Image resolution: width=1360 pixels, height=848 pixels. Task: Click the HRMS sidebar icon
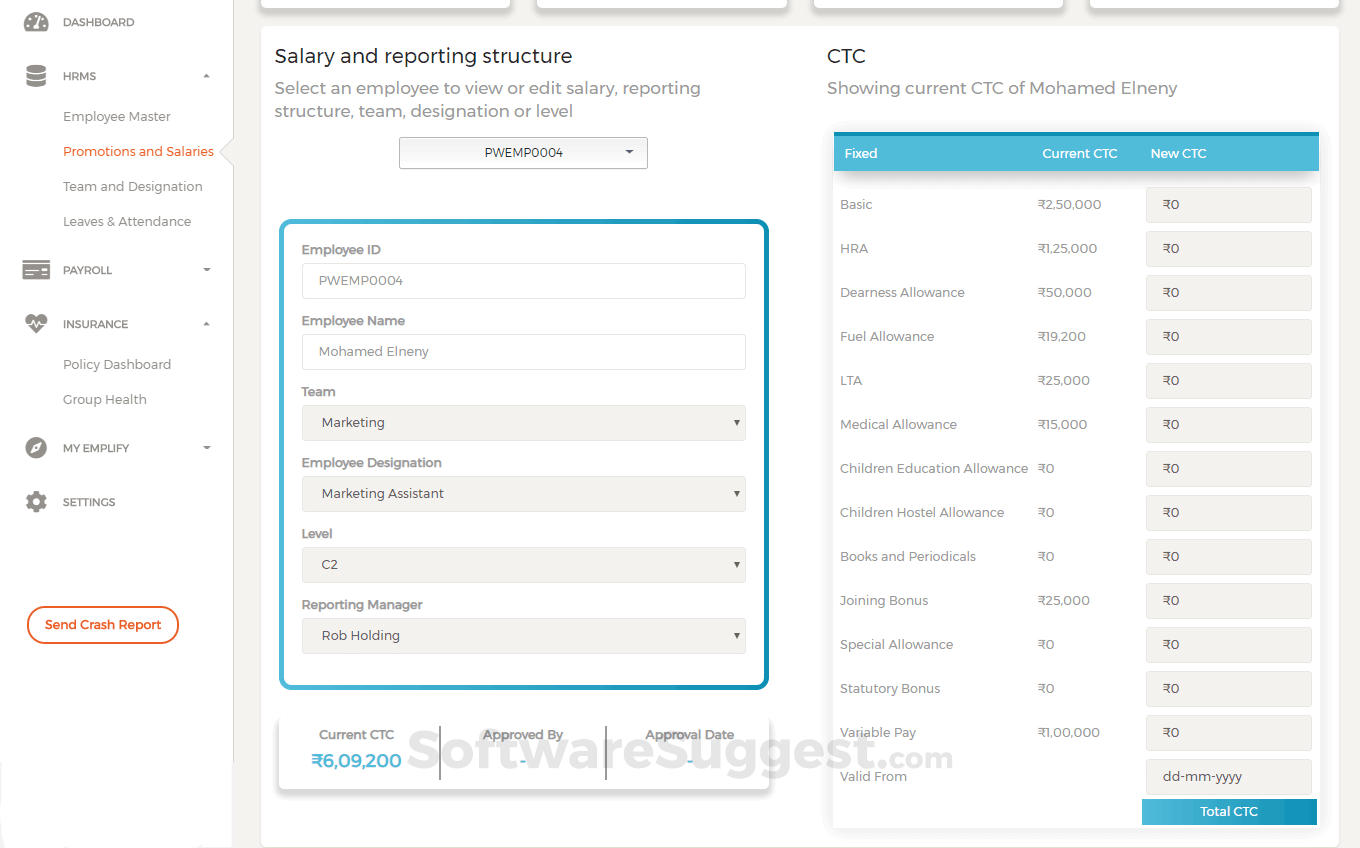[36, 75]
